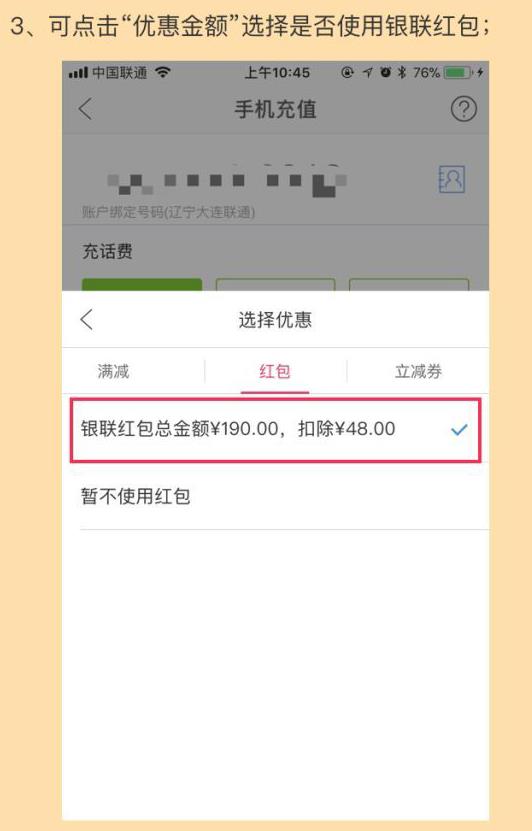Tap the blue checkmark on 银联红包 row
The height and width of the screenshot is (831, 532).
(x=459, y=430)
